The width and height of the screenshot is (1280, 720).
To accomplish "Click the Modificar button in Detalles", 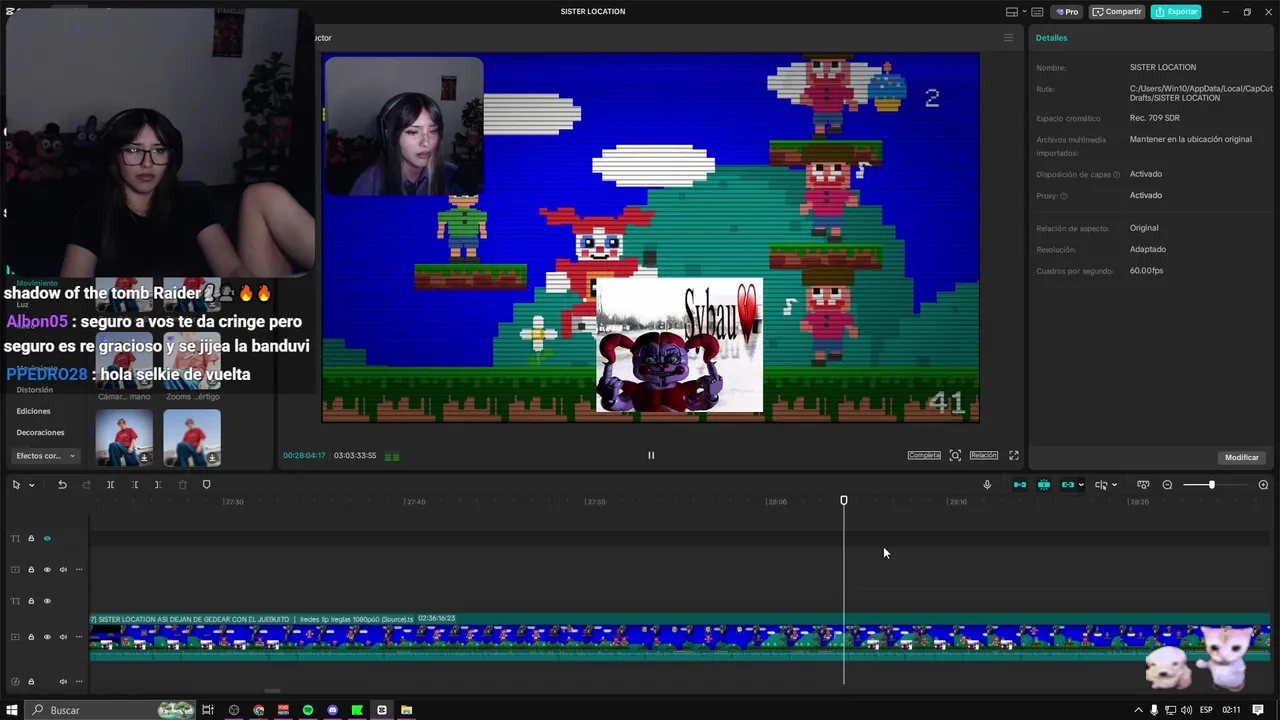I will click(1242, 457).
